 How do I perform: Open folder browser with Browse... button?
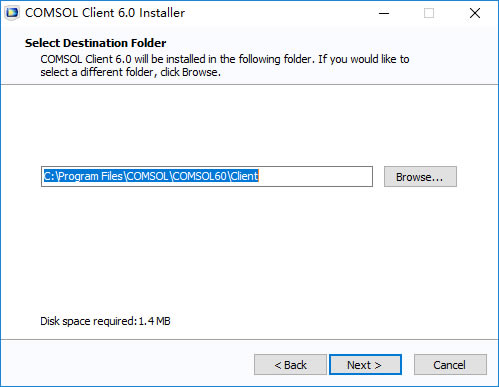(420, 177)
